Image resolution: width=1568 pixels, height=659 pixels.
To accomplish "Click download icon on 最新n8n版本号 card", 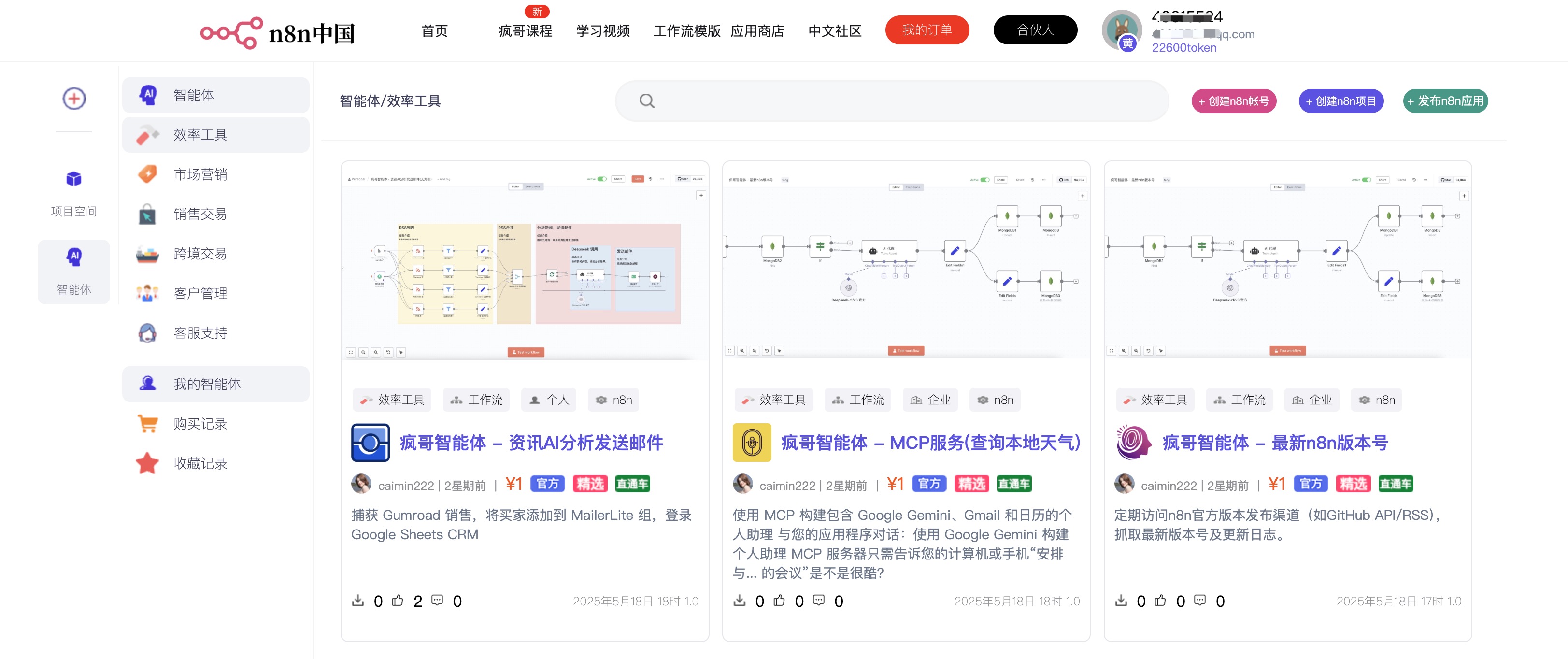I will (1121, 601).
